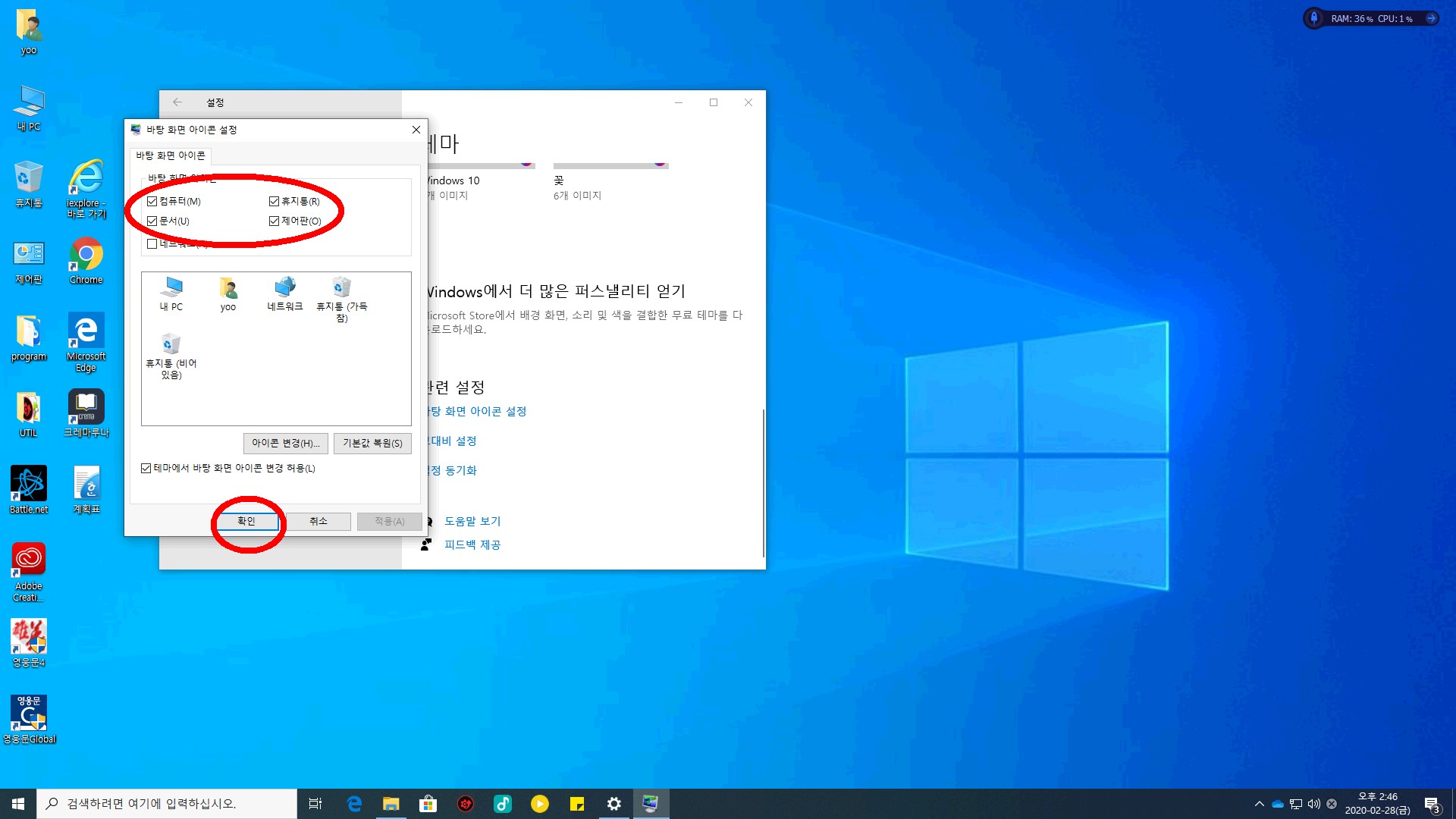
Task: Open File Explorer from the taskbar
Action: (x=391, y=804)
